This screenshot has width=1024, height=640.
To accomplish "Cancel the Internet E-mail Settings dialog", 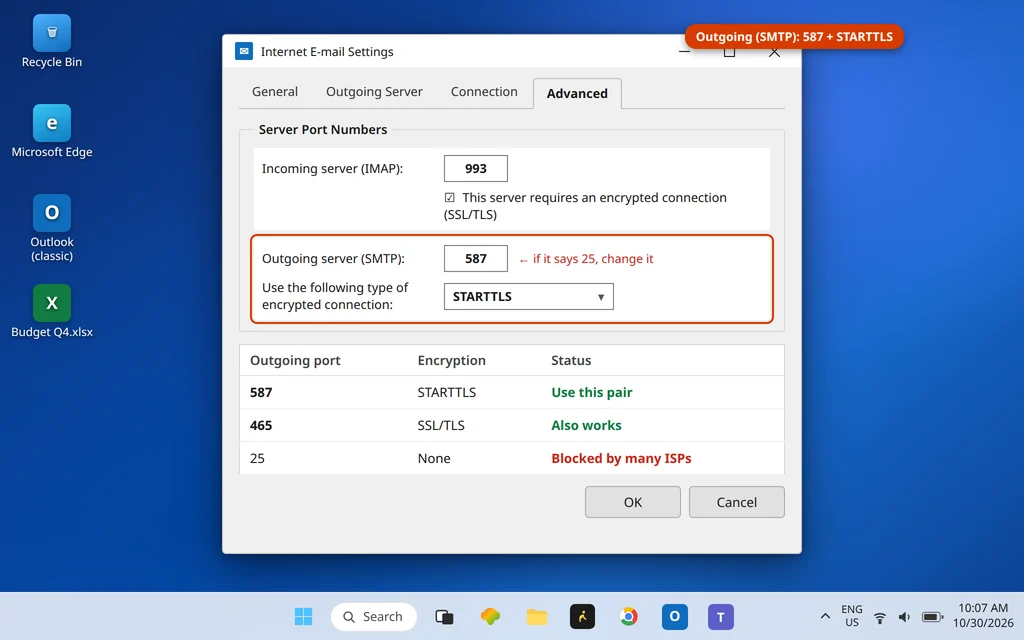I will point(737,502).
